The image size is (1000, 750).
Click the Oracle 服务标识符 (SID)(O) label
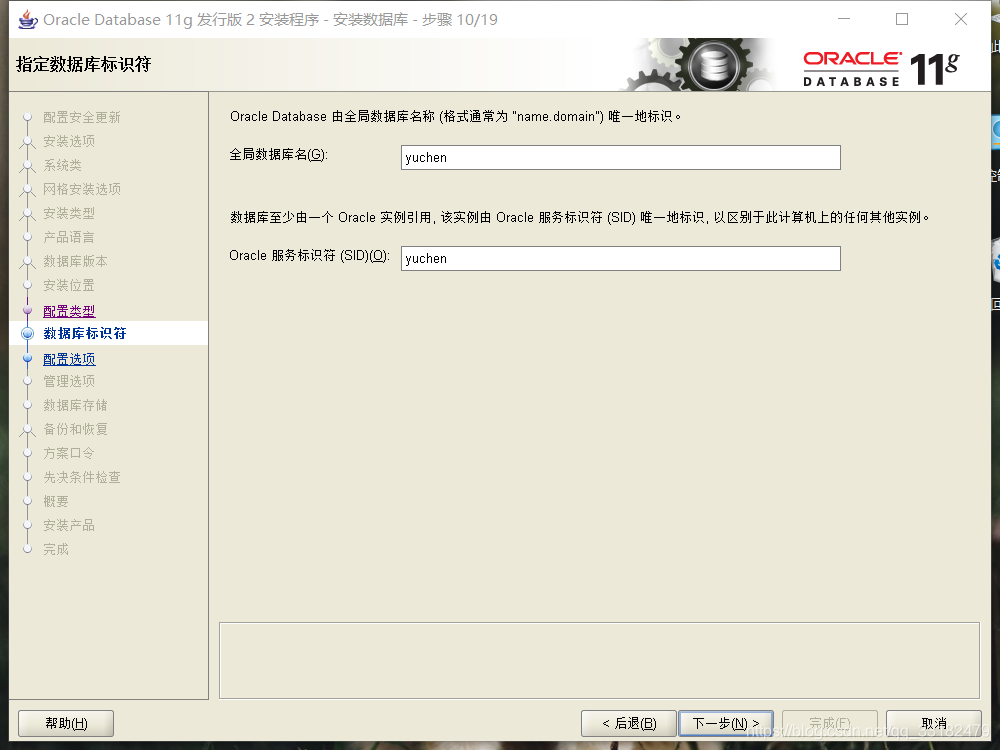[x=309, y=256]
